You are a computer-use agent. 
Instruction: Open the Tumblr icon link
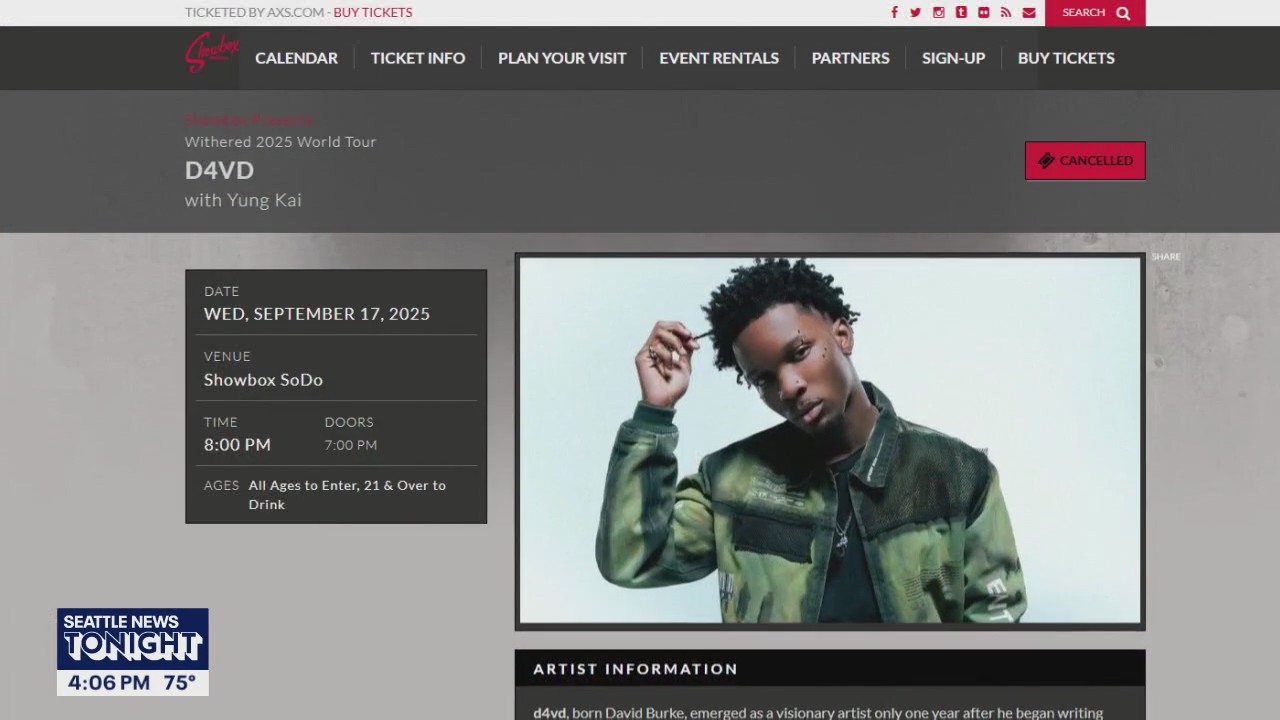[x=961, y=13]
